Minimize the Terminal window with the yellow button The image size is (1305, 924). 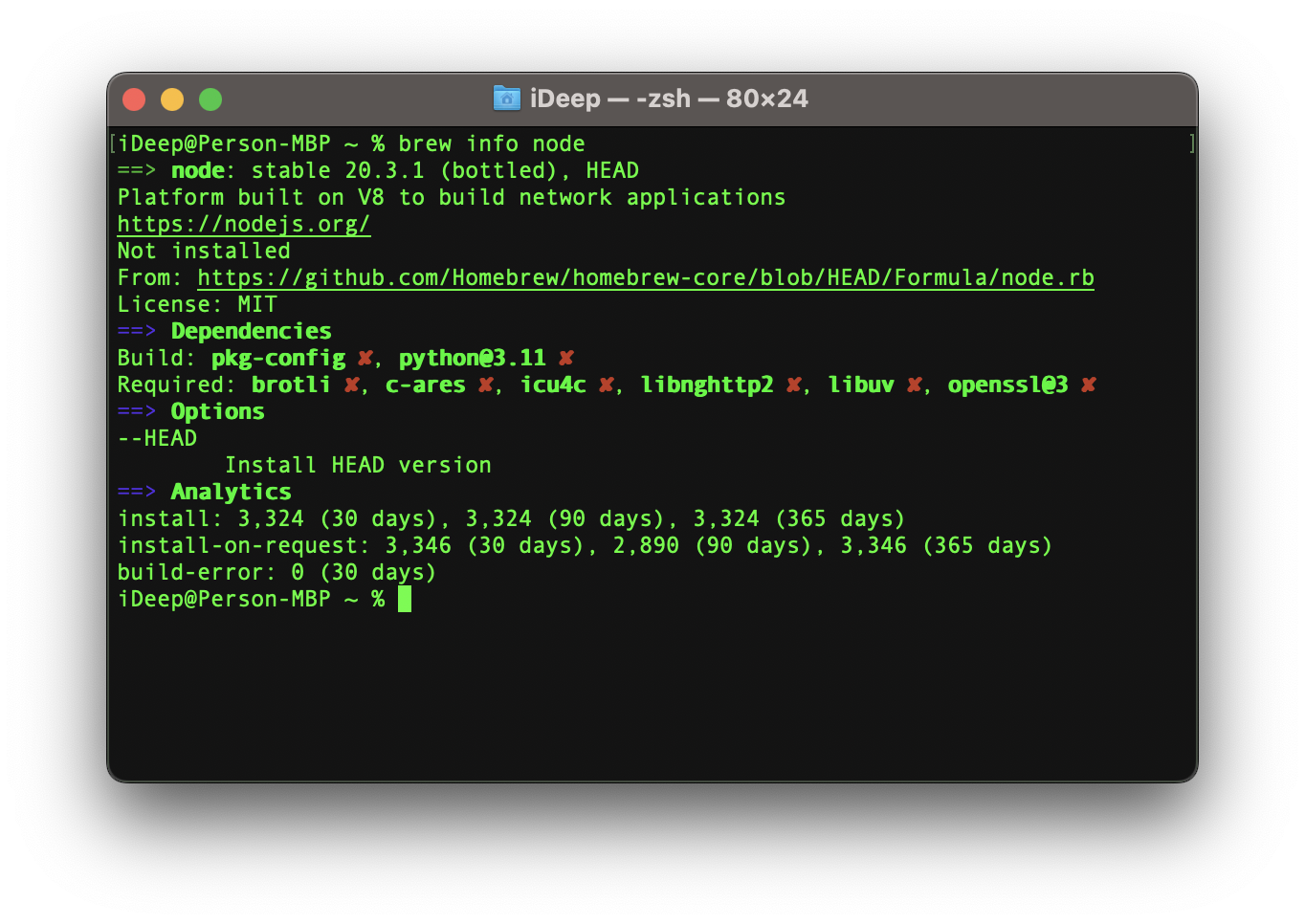click(172, 99)
